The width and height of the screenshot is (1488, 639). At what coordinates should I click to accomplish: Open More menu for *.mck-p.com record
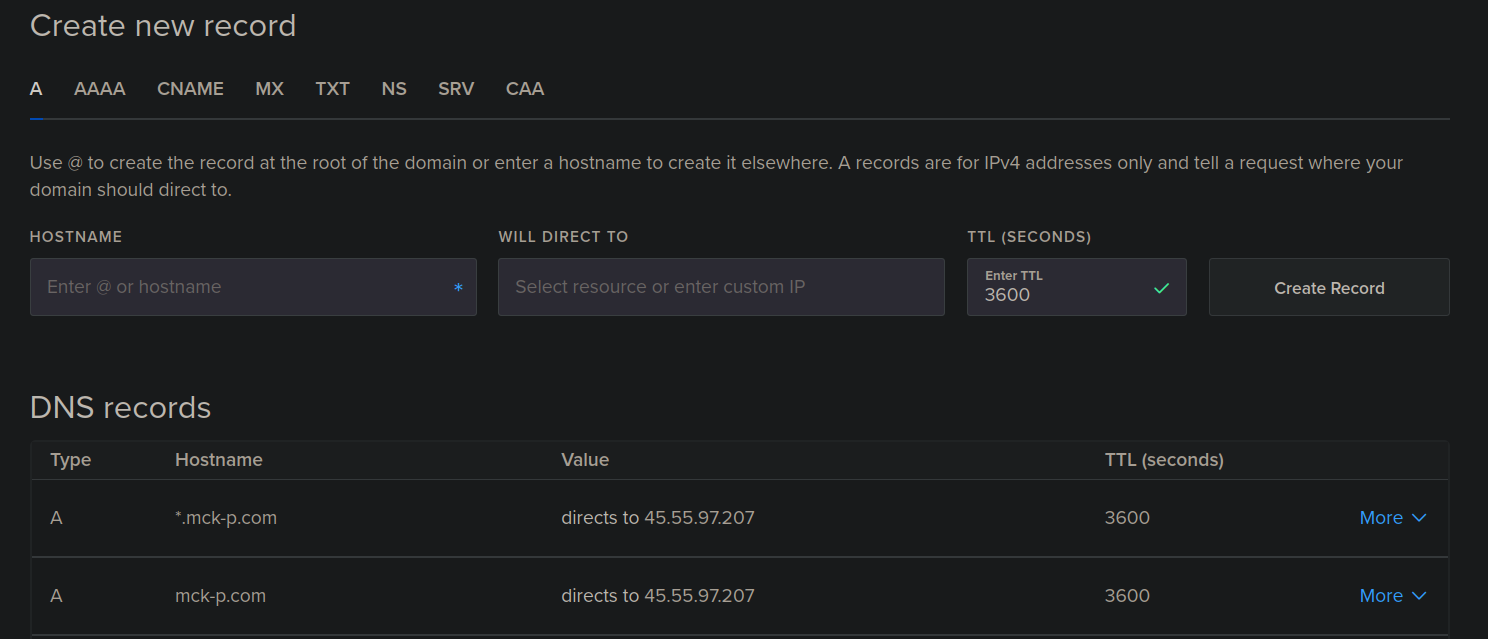[x=1381, y=518]
